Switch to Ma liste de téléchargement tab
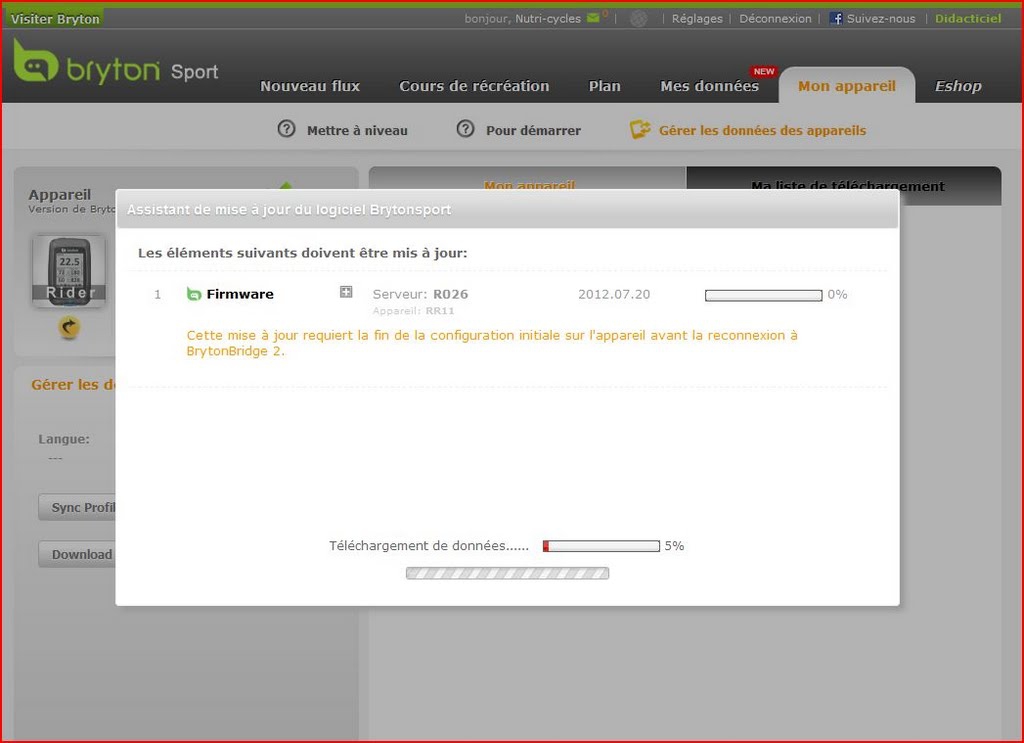The image size is (1024, 743). [844, 185]
